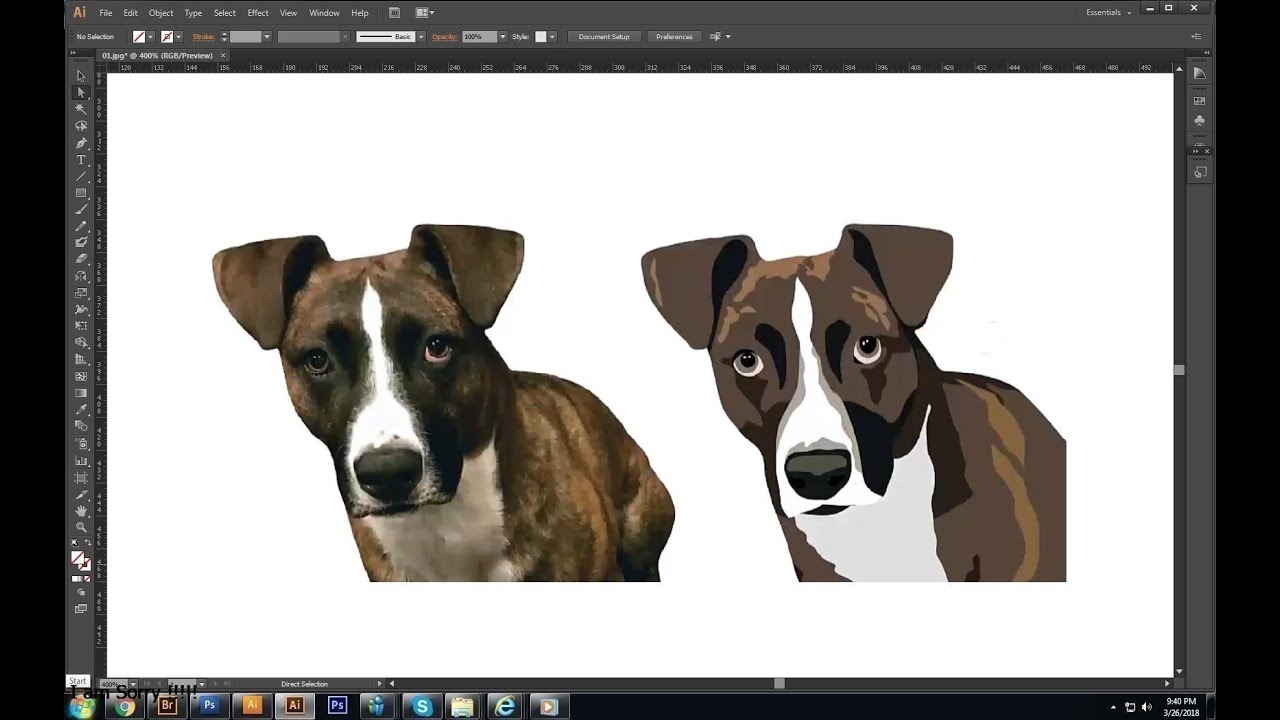Expand the stroke weight dropdown
The height and width of the screenshot is (720, 1280).
[266, 37]
